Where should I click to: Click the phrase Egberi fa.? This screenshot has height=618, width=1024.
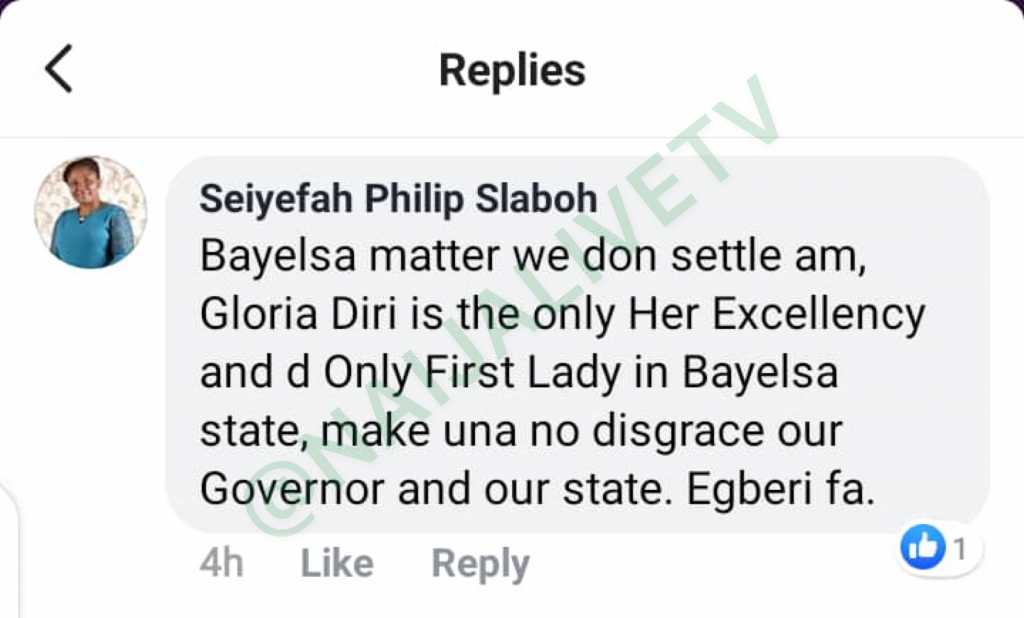[x=780, y=490]
